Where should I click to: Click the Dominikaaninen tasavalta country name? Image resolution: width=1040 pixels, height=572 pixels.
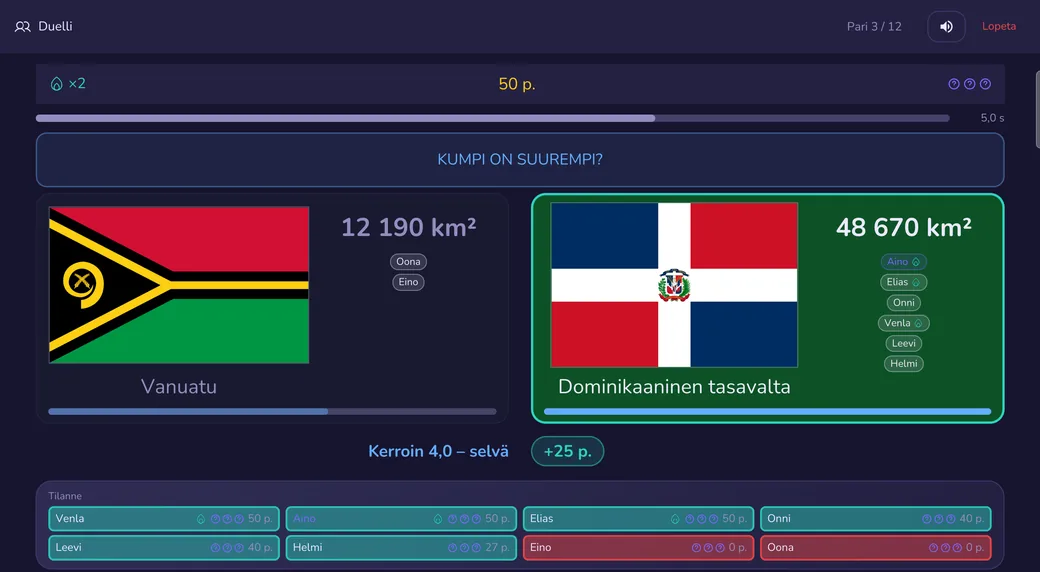(x=674, y=387)
